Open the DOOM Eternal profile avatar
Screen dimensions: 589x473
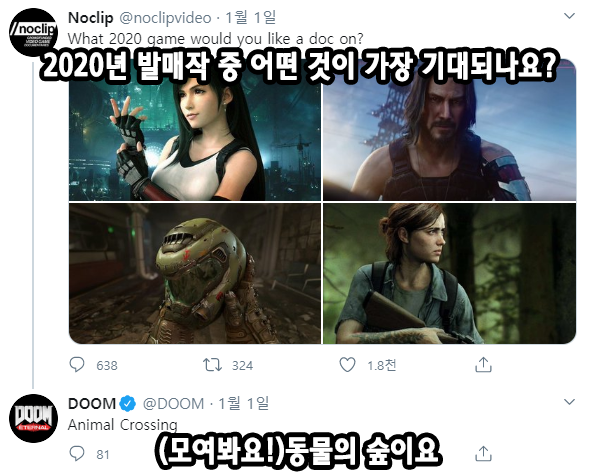pyautogui.click(x=33, y=418)
